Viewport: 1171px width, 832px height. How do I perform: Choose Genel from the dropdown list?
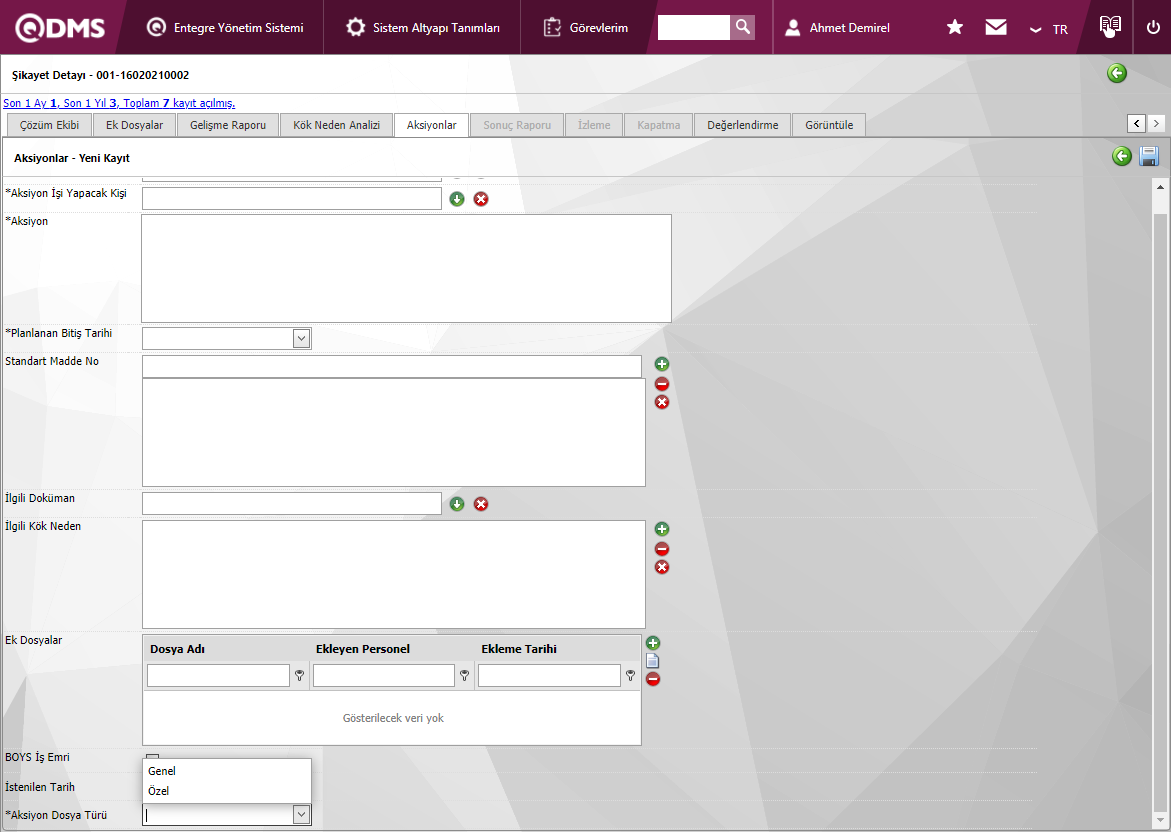pyautogui.click(x=162, y=771)
